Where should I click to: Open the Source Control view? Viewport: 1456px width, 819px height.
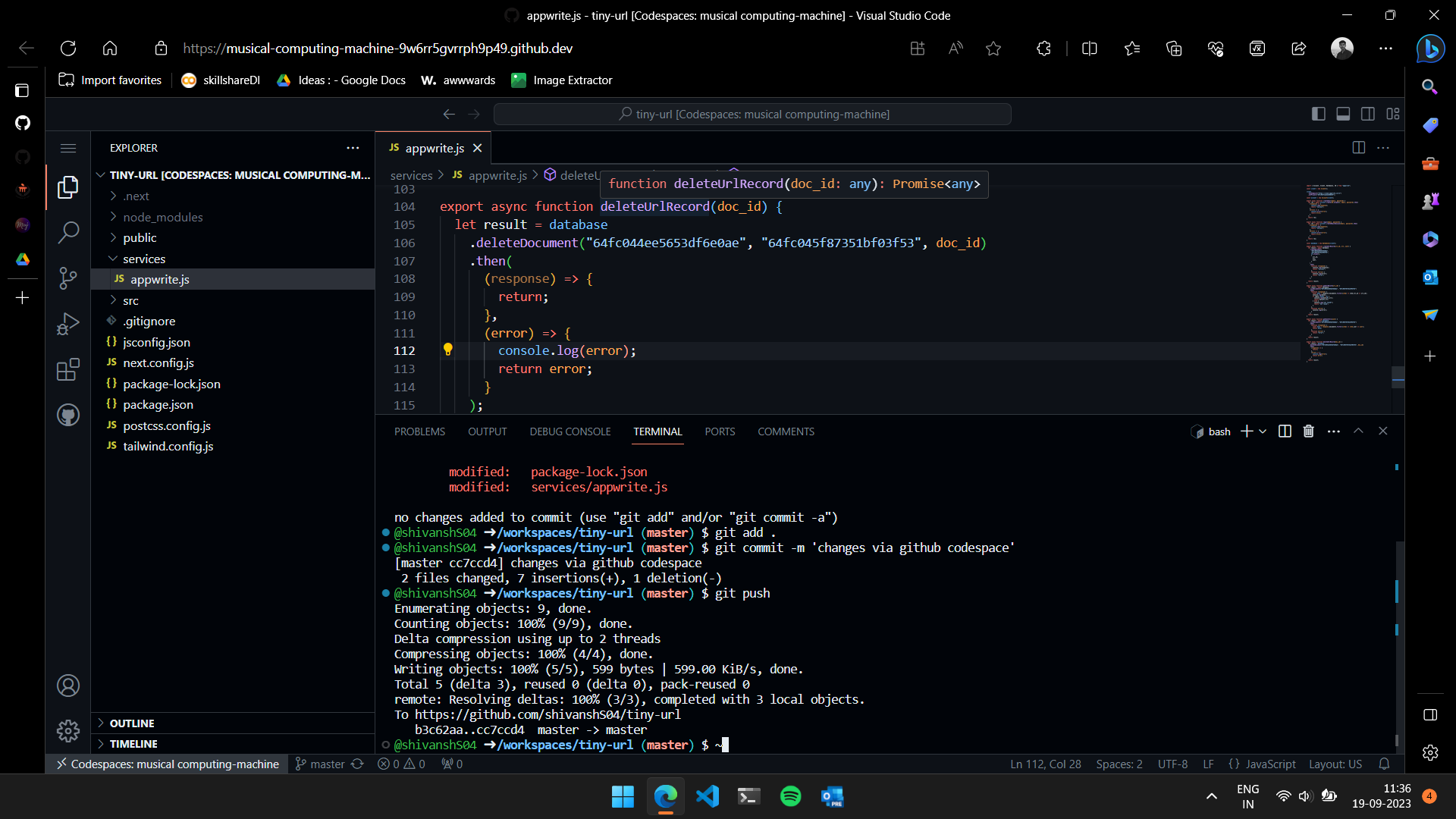pos(68,278)
